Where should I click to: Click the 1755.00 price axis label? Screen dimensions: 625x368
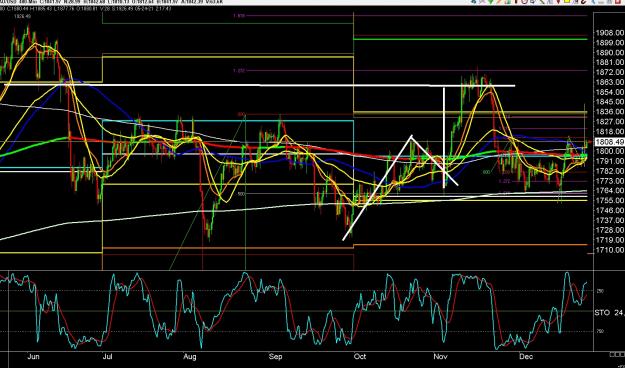pyautogui.click(x=610, y=201)
